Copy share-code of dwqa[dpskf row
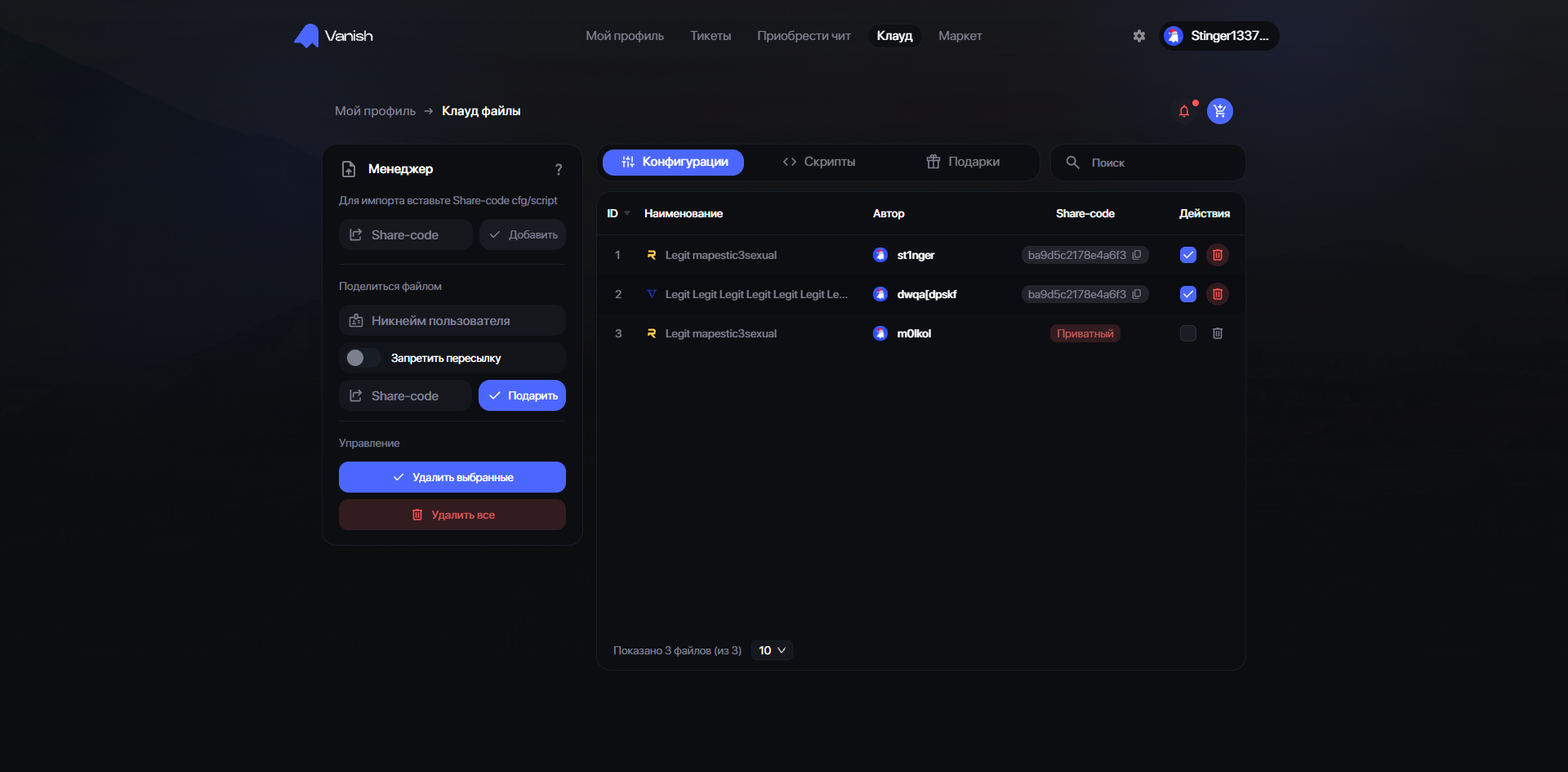Viewport: 1568px width, 772px height. tap(1138, 294)
